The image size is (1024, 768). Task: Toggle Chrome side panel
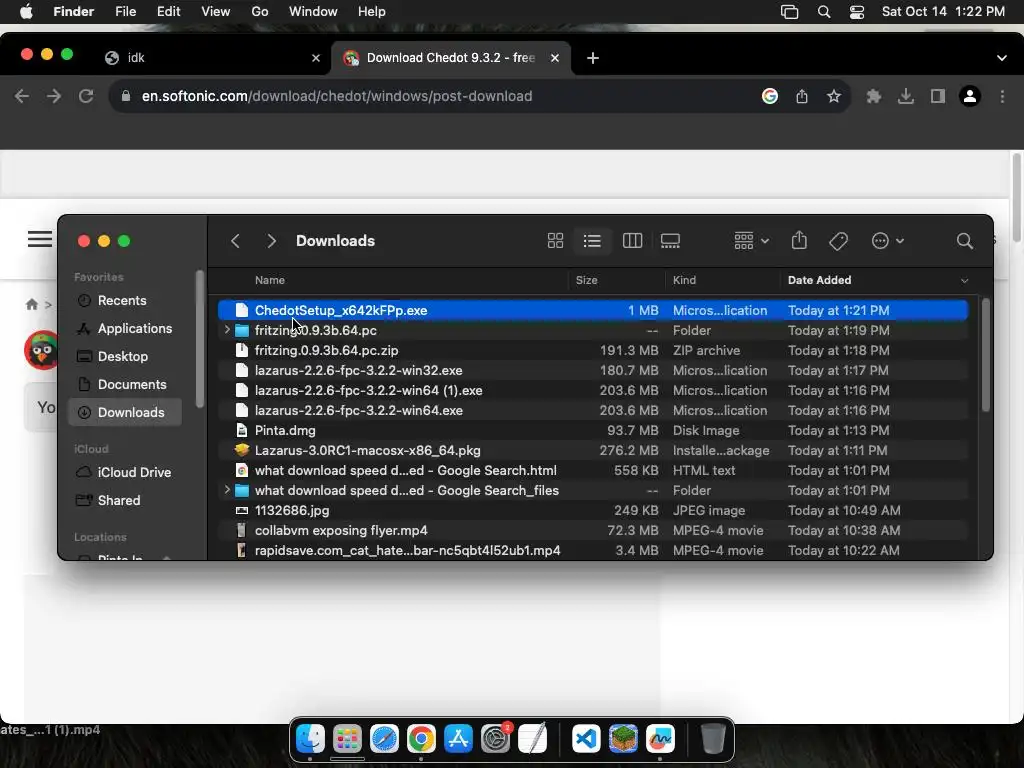[x=938, y=96]
